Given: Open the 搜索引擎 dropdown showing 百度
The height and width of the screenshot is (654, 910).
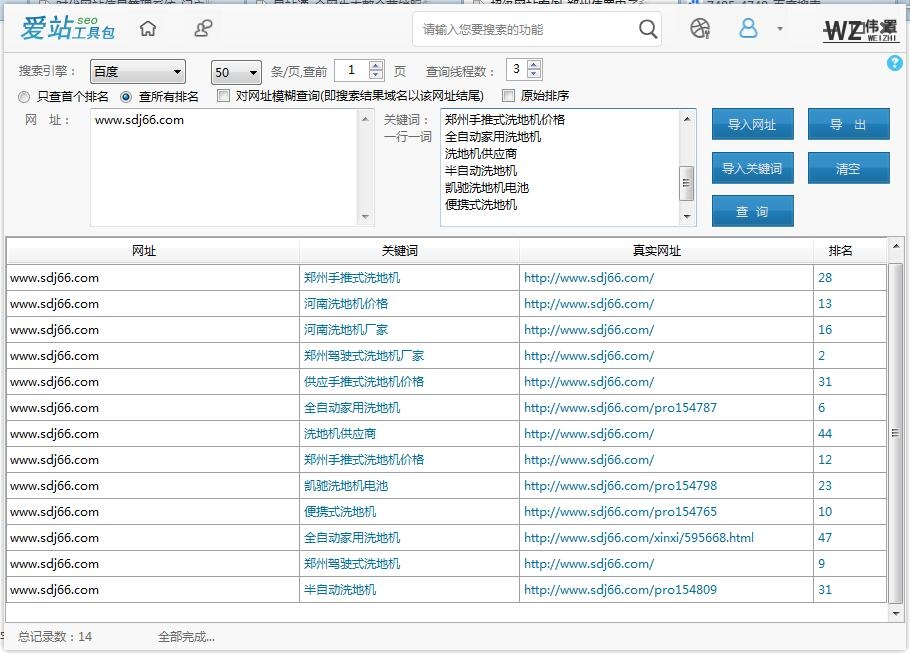Looking at the screenshot, I should pos(137,71).
